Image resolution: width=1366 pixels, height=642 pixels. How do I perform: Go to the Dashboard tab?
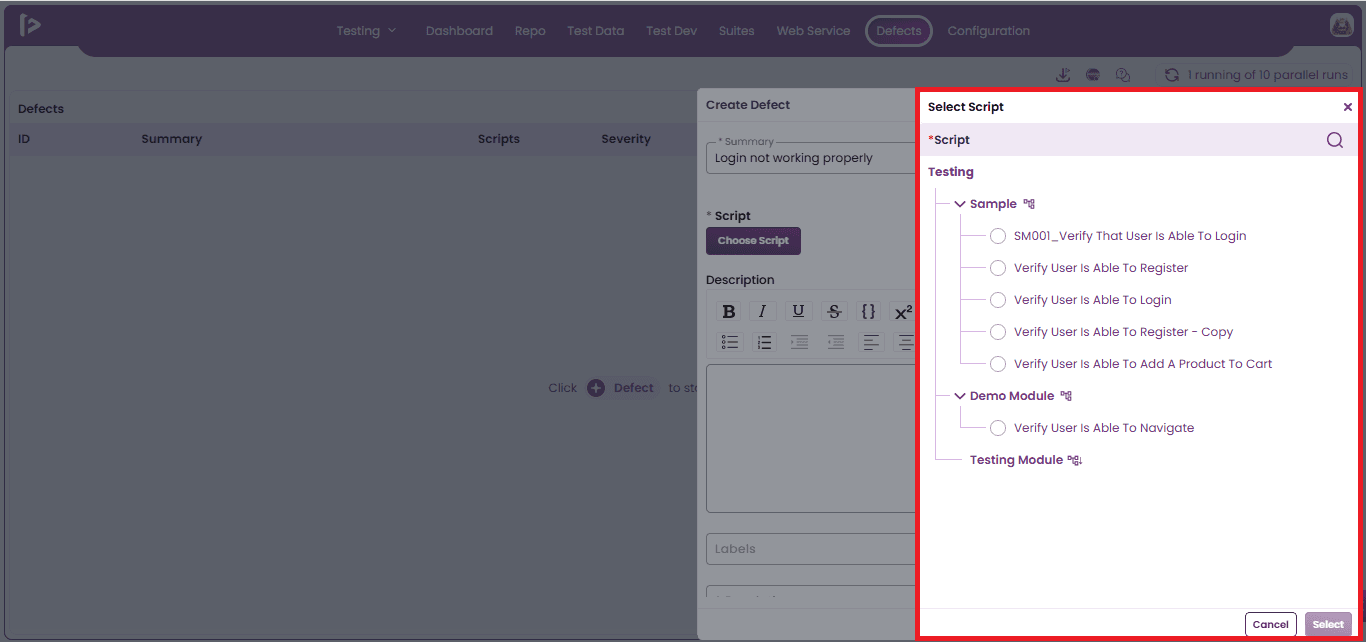click(459, 31)
